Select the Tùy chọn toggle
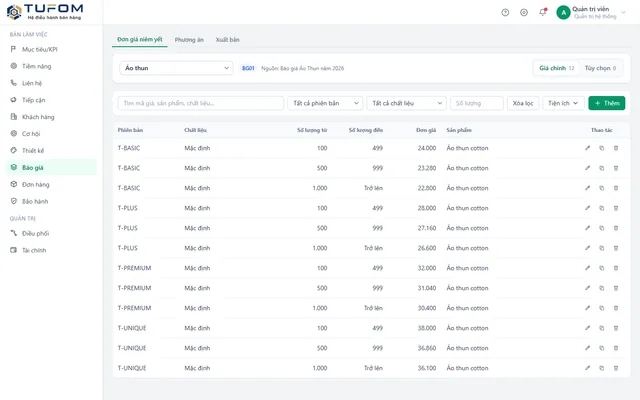640x400 pixels. 600,68
